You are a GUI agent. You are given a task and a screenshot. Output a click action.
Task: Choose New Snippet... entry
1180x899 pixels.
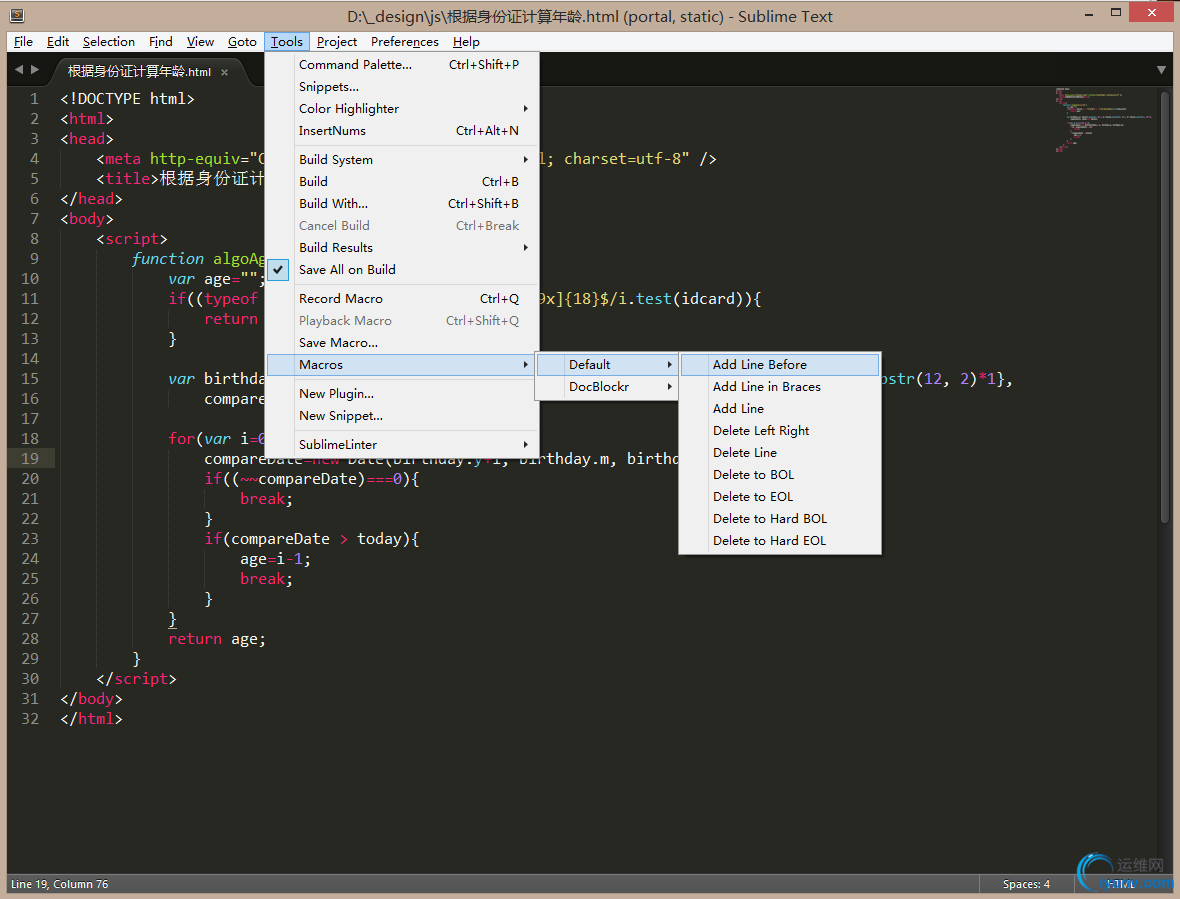[403, 415]
